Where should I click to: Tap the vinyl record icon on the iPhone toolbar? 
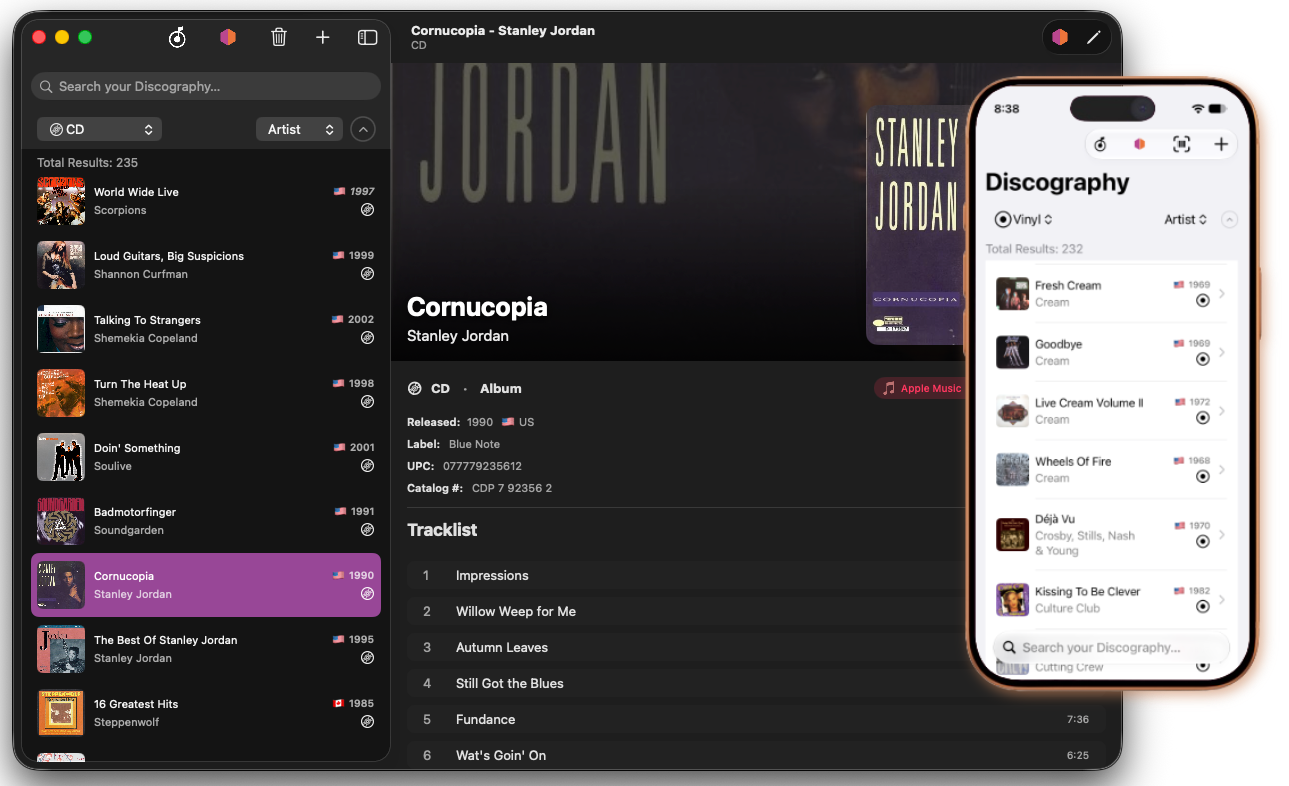pos(1100,144)
